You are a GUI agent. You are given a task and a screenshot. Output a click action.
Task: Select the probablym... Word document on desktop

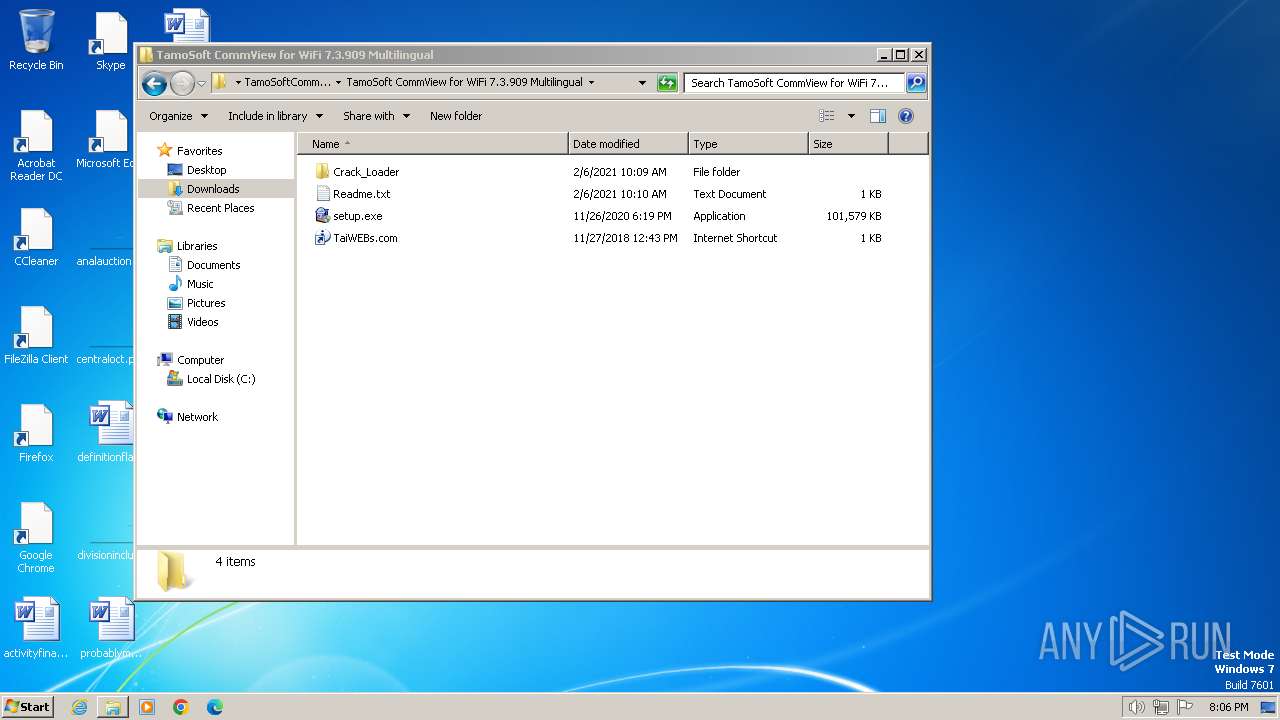[x=111, y=629]
